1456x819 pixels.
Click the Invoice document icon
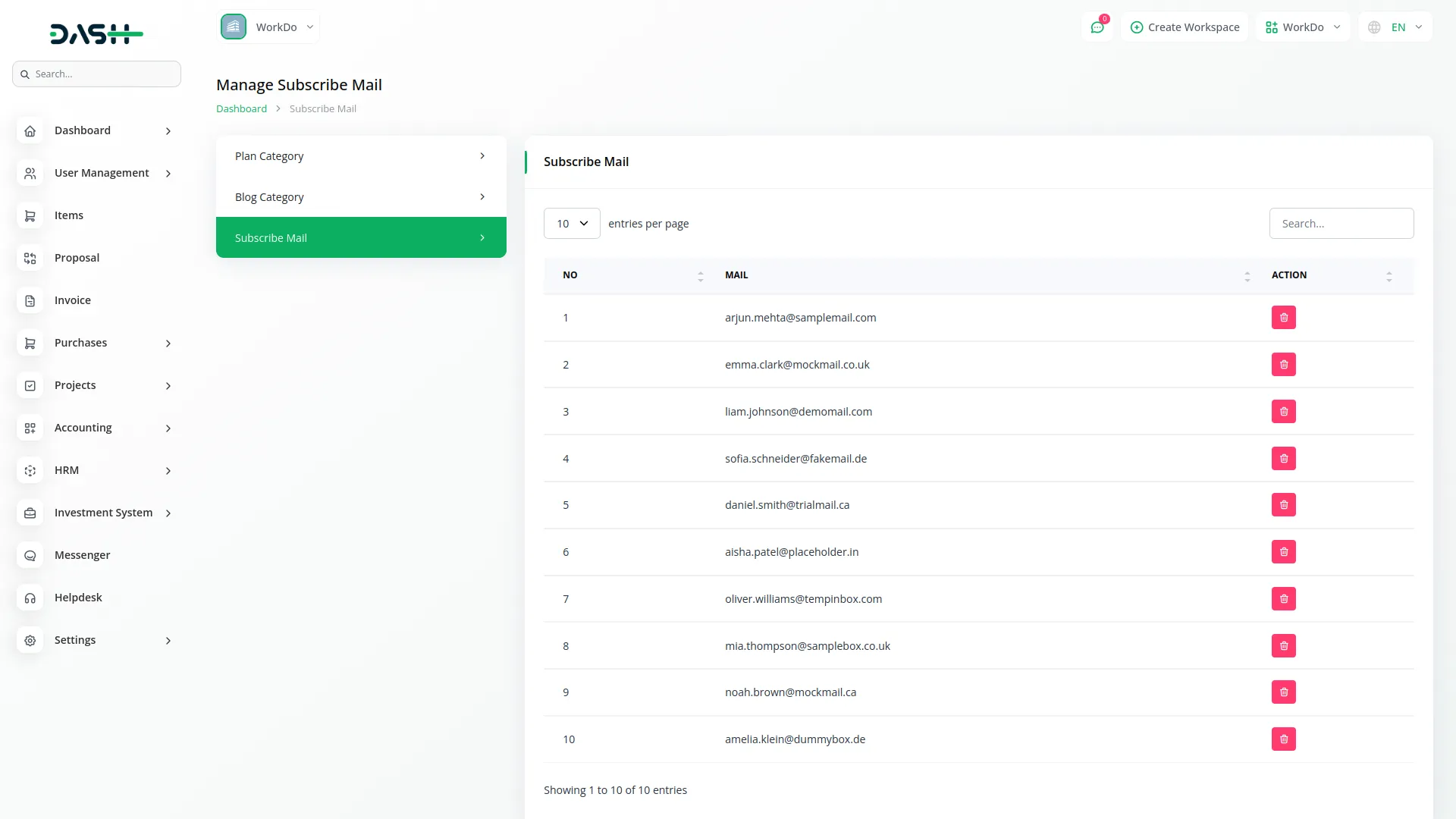(30, 301)
